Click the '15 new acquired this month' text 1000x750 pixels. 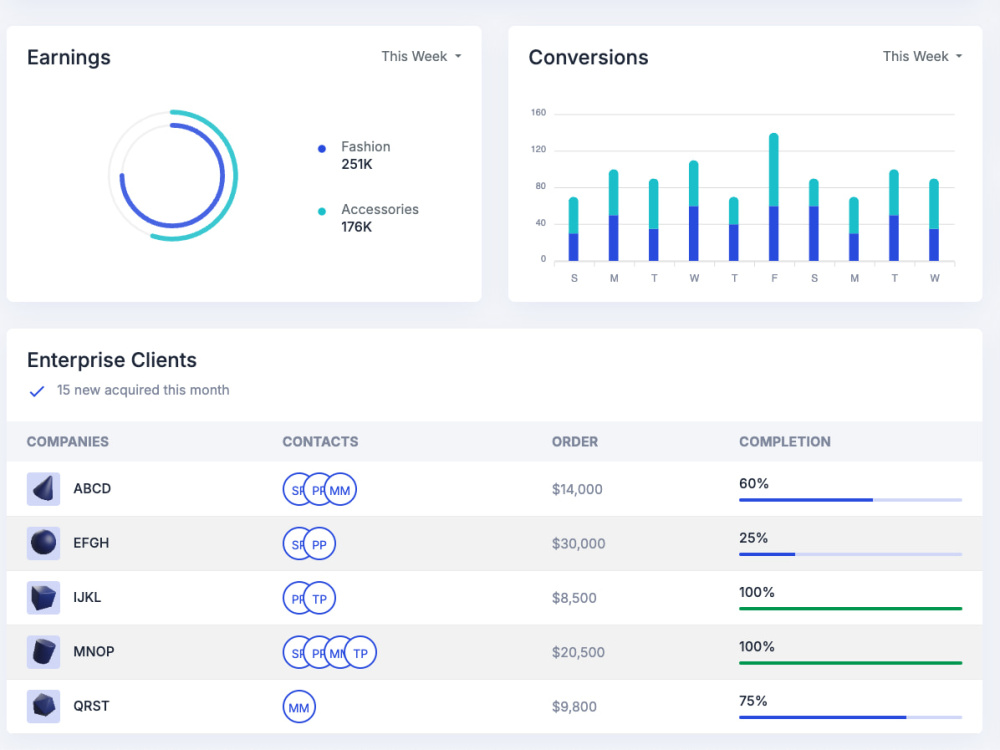point(143,390)
